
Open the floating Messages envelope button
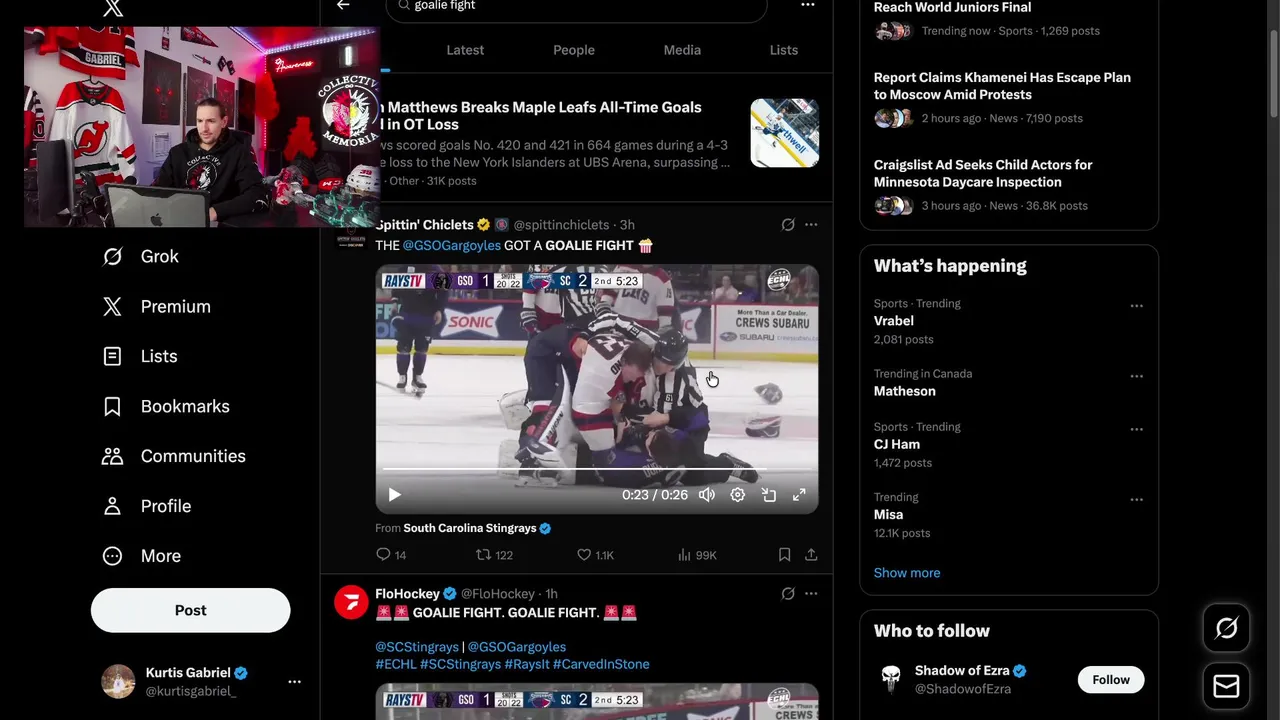pyautogui.click(x=1227, y=686)
